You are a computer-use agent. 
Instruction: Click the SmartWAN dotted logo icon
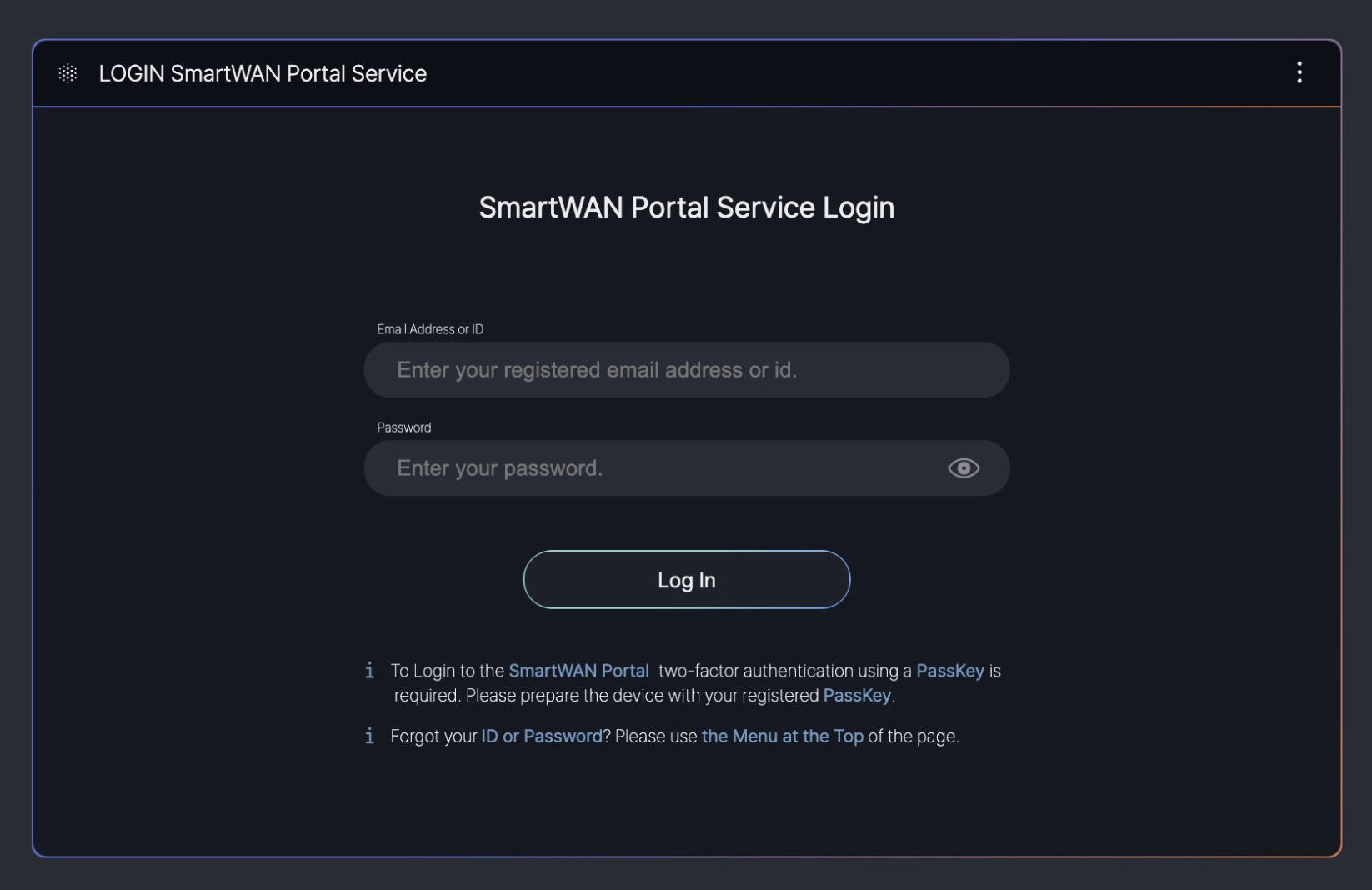click(68, 73)
